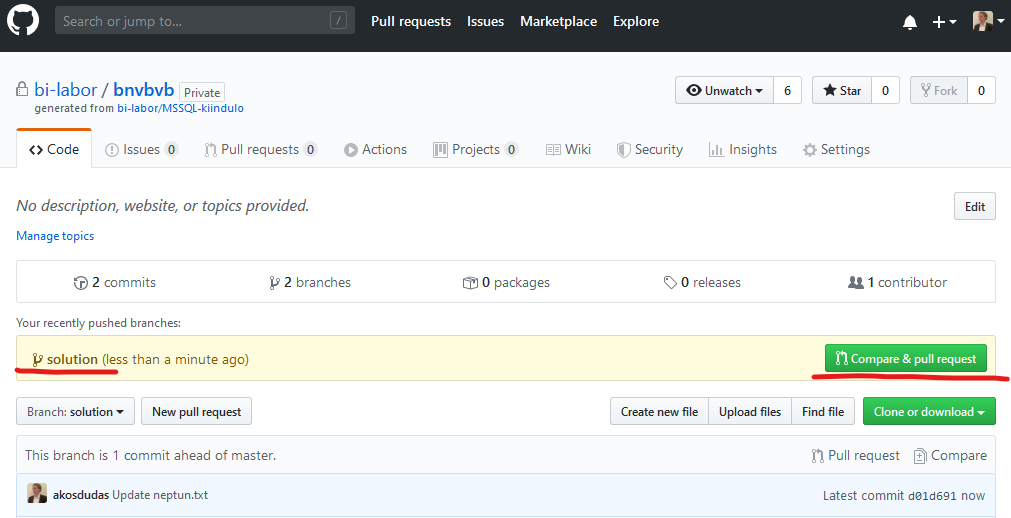The width and height of the screenshot is (1011, 518).
Task: Click Find file
Action: [x=823, y=412]
